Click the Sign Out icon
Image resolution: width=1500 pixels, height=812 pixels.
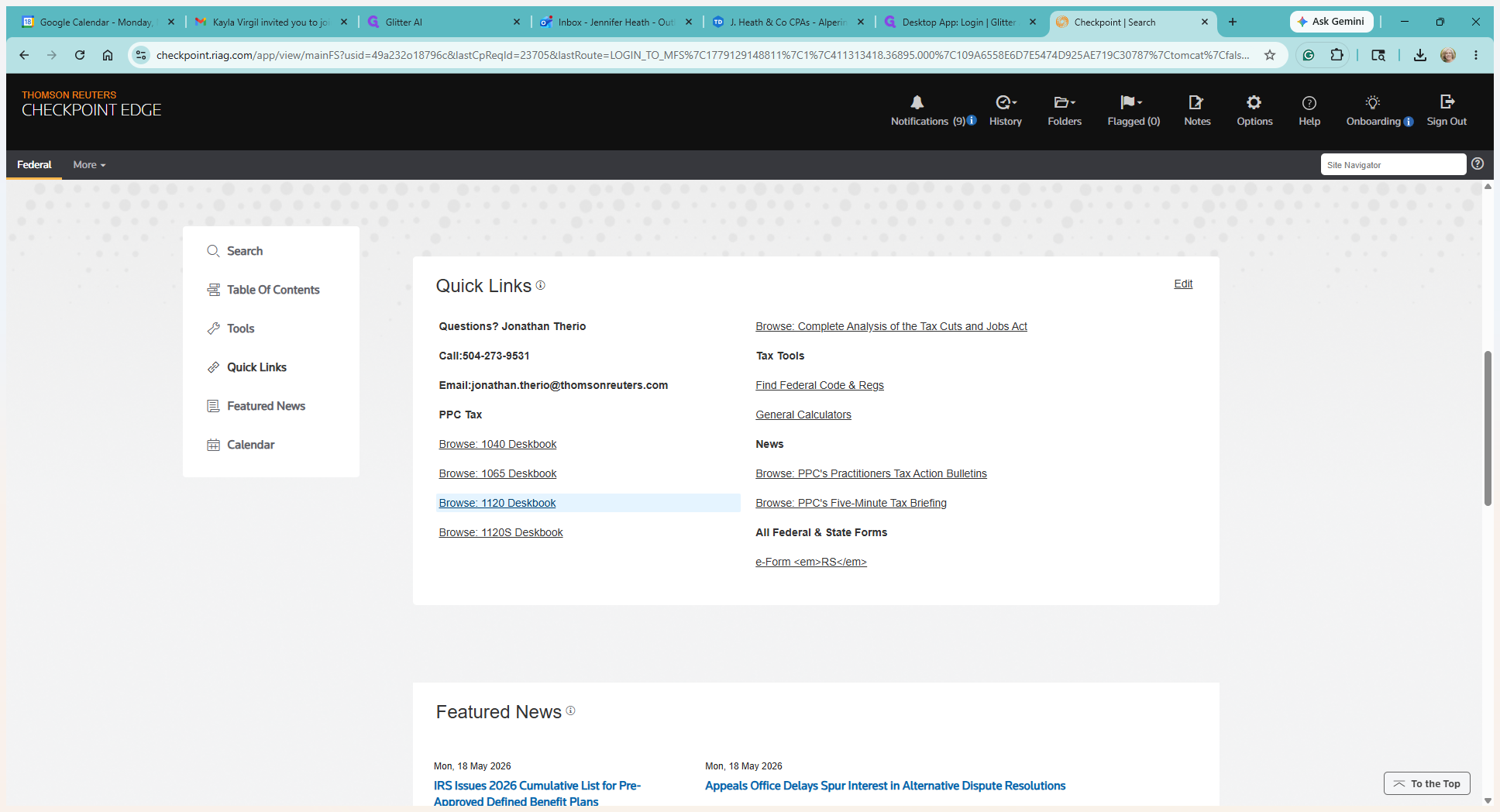click(x=1447, y=102)
